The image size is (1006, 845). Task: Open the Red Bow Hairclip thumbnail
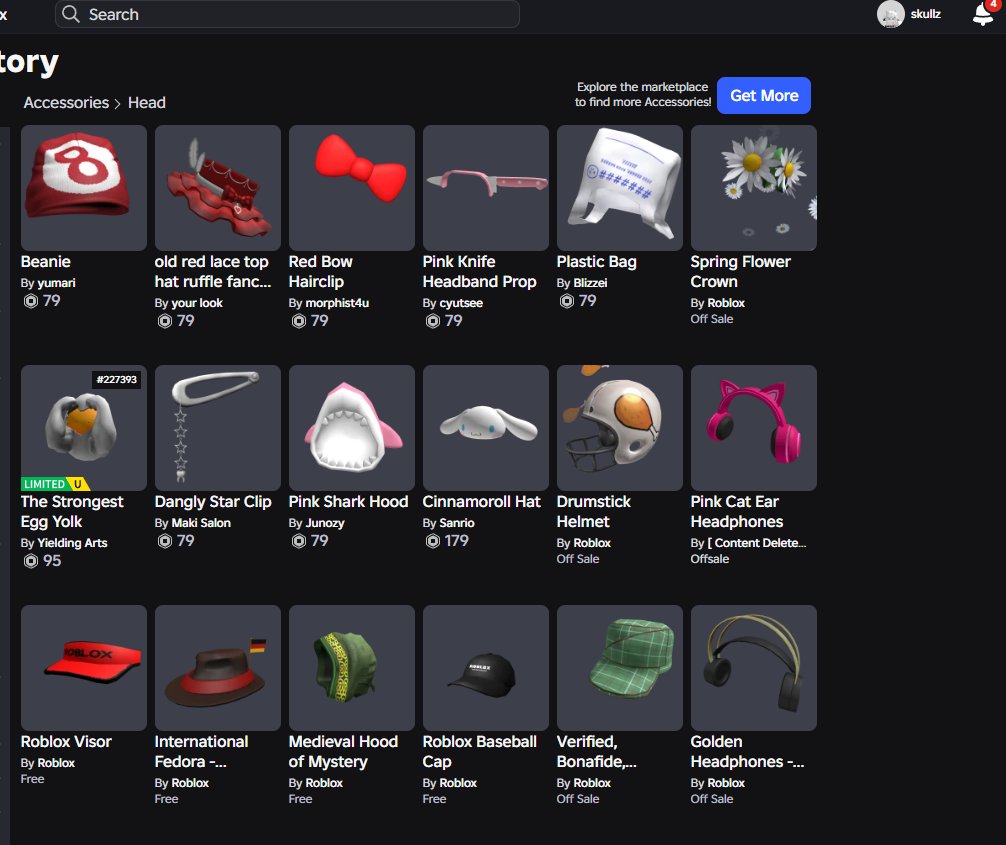352,188
